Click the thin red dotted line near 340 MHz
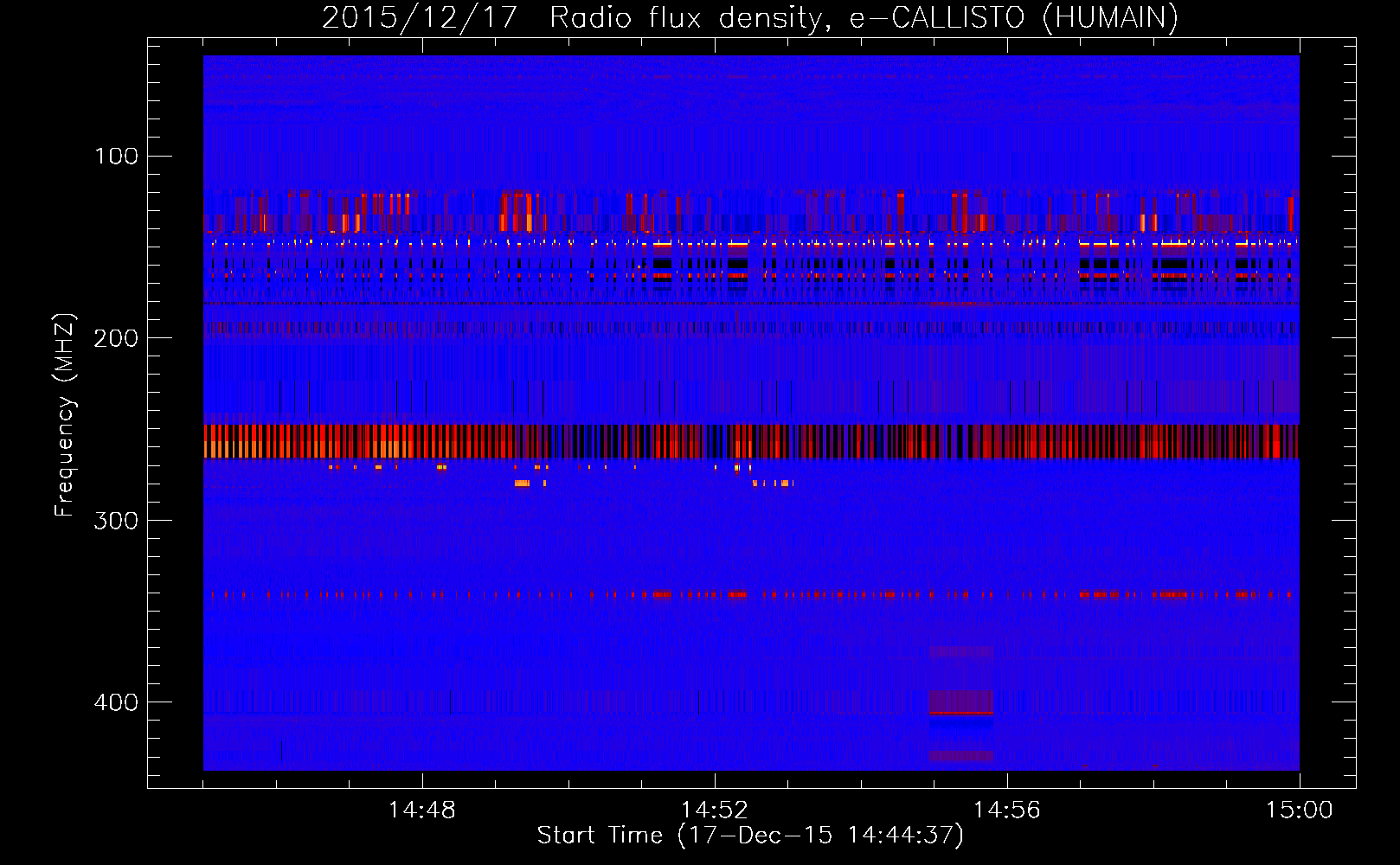The width and height of the screenshot is (1400, 865). 751,595
